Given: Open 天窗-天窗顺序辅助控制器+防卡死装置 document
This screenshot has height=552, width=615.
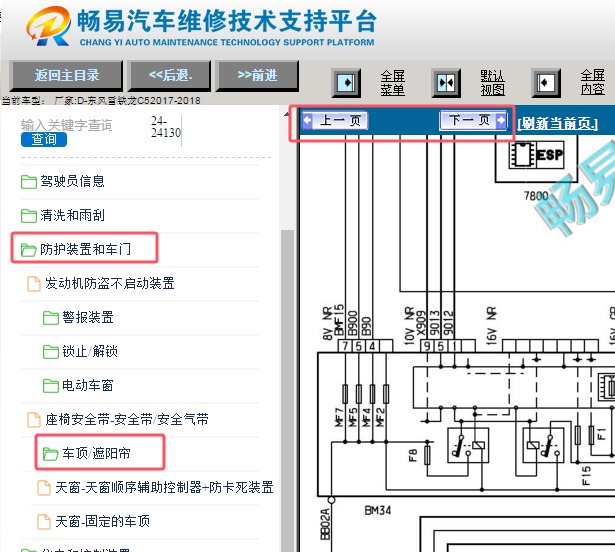Looking at the screenshot, I should [164, 487].
